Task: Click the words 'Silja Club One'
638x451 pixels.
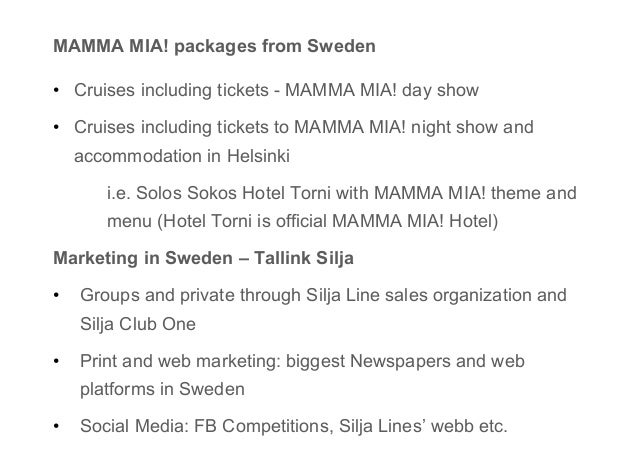Action: click(138, 324)
